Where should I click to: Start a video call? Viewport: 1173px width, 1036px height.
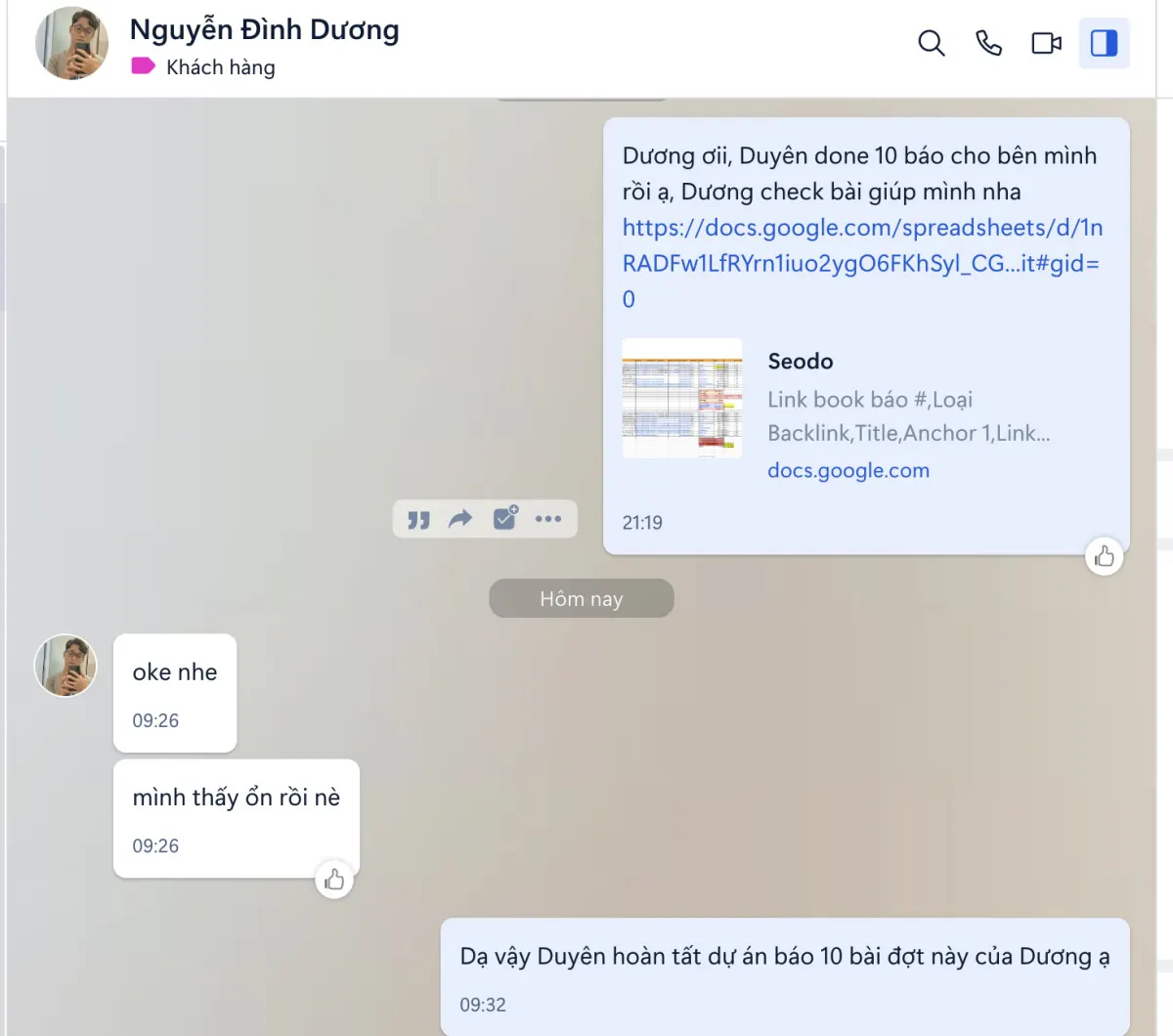tap(1046, 43)
